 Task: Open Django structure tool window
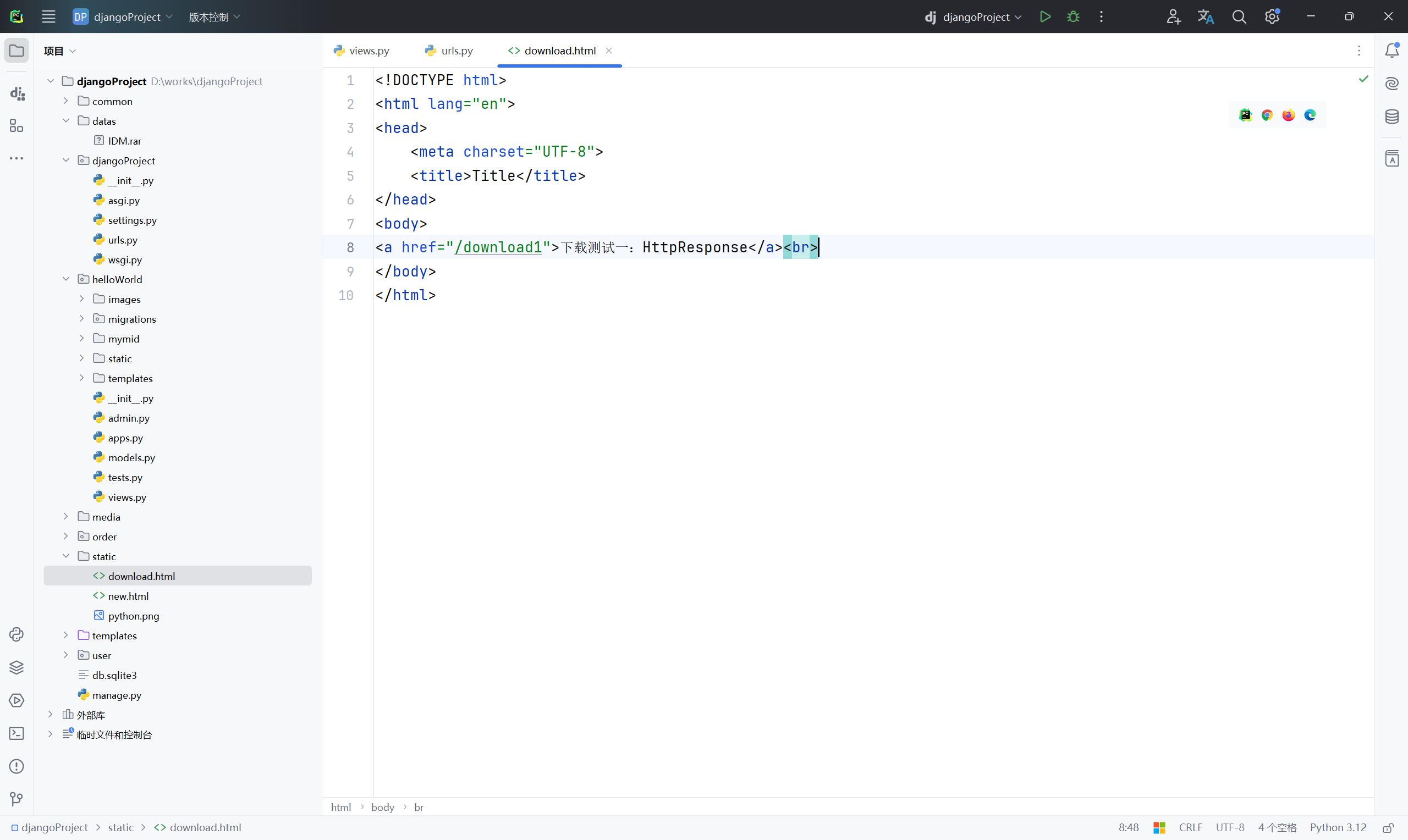point(16,93)
